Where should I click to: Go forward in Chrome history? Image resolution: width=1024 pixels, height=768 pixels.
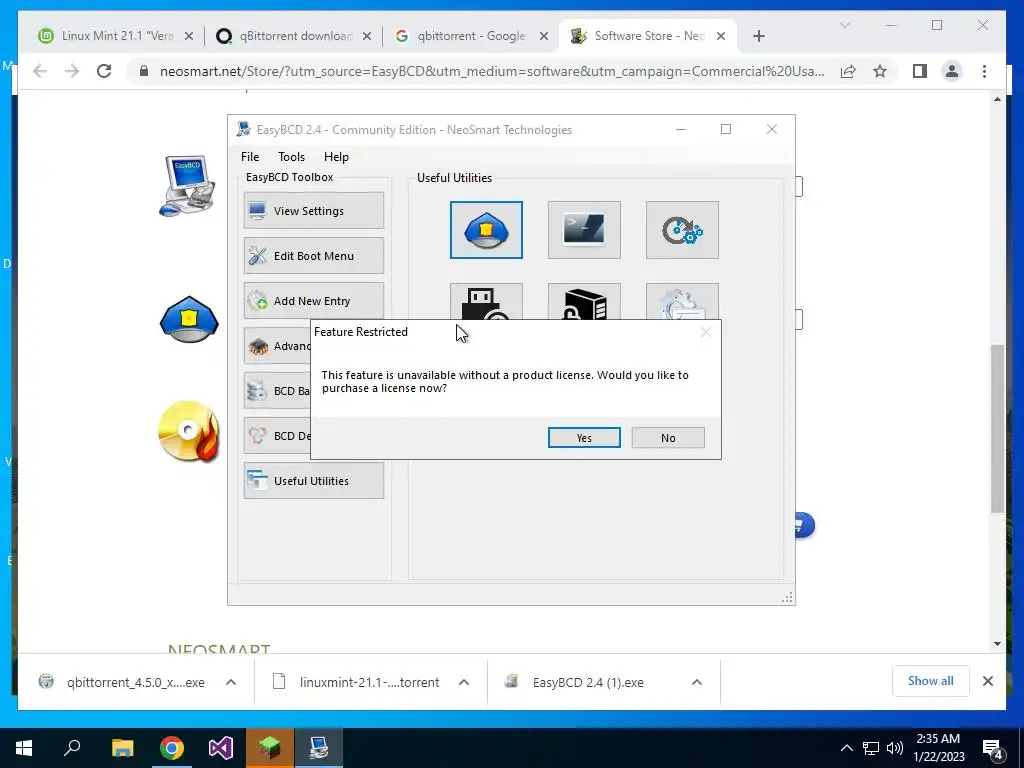(72, 71)
